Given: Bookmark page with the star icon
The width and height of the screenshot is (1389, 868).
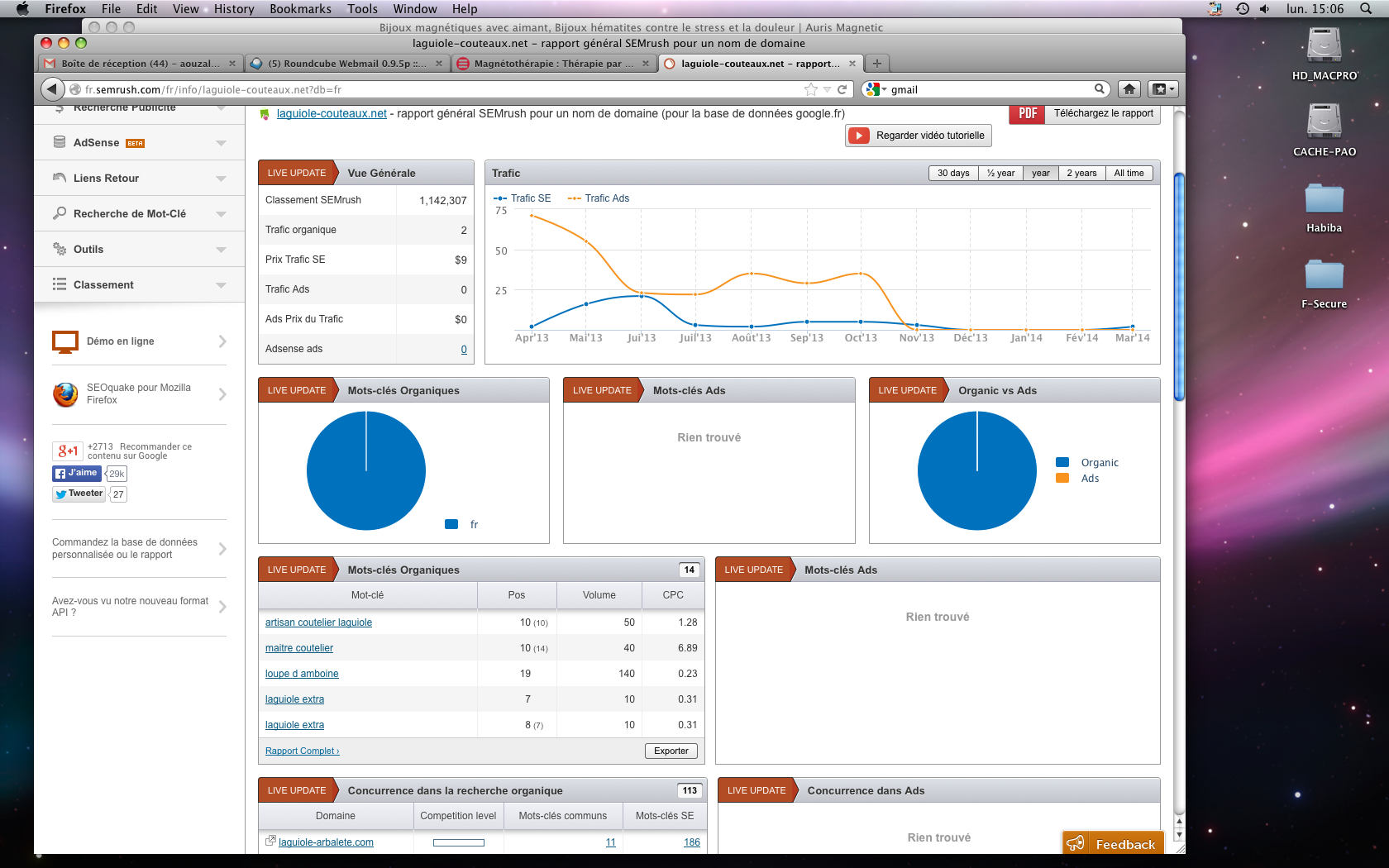Looking at the screenshot, I should click(x=811, y=89).
